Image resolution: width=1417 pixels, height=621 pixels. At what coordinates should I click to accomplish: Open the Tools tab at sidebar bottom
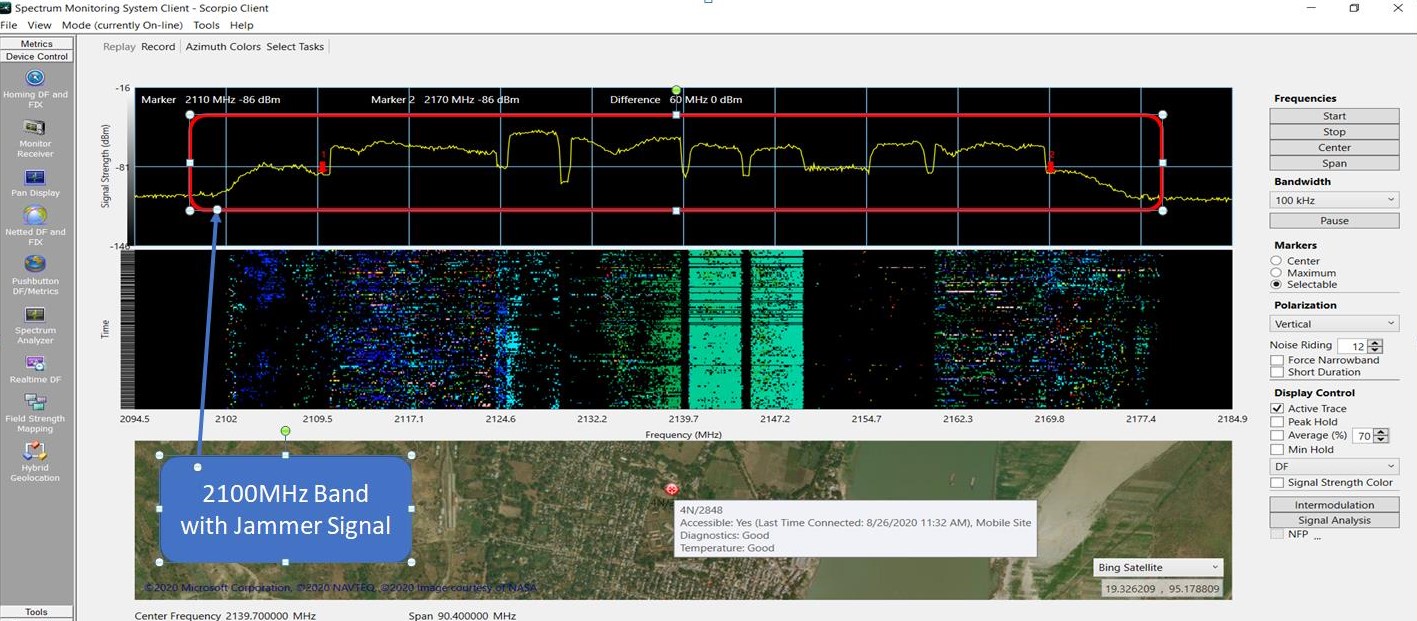(36, 611)
